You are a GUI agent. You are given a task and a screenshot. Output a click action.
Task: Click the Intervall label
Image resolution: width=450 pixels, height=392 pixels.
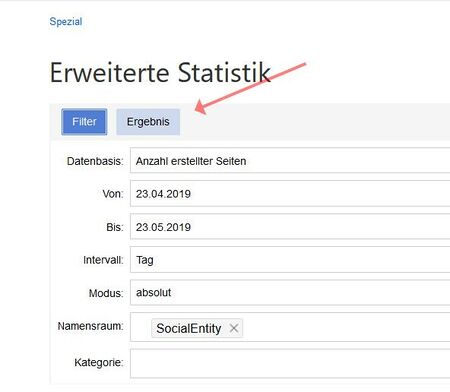point(103,260)
